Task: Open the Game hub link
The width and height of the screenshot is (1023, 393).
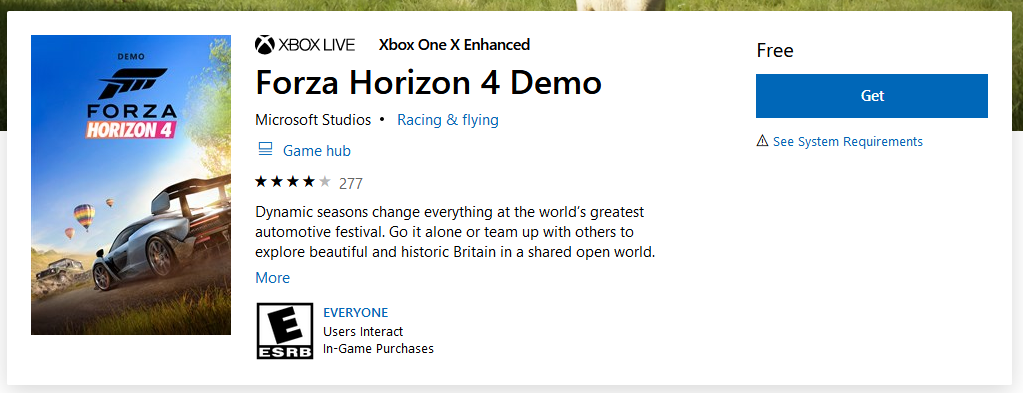Action: (x=316, y=151)
